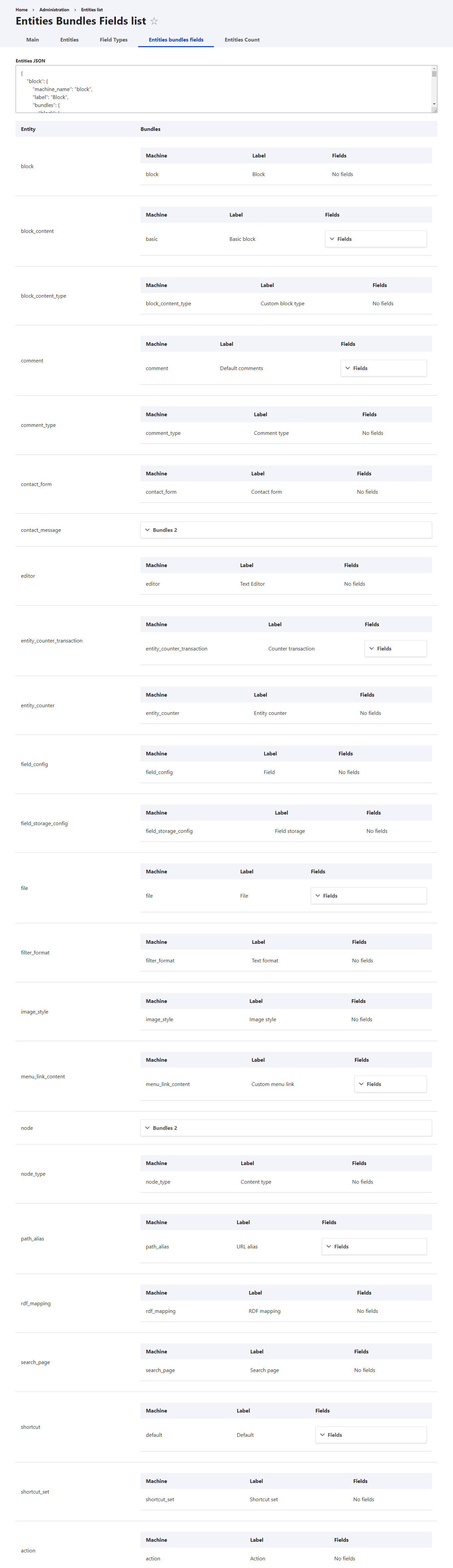Click inside the Entities JSON text area
This screenshot has height=1568, width=453.
[x=223, y=89]
